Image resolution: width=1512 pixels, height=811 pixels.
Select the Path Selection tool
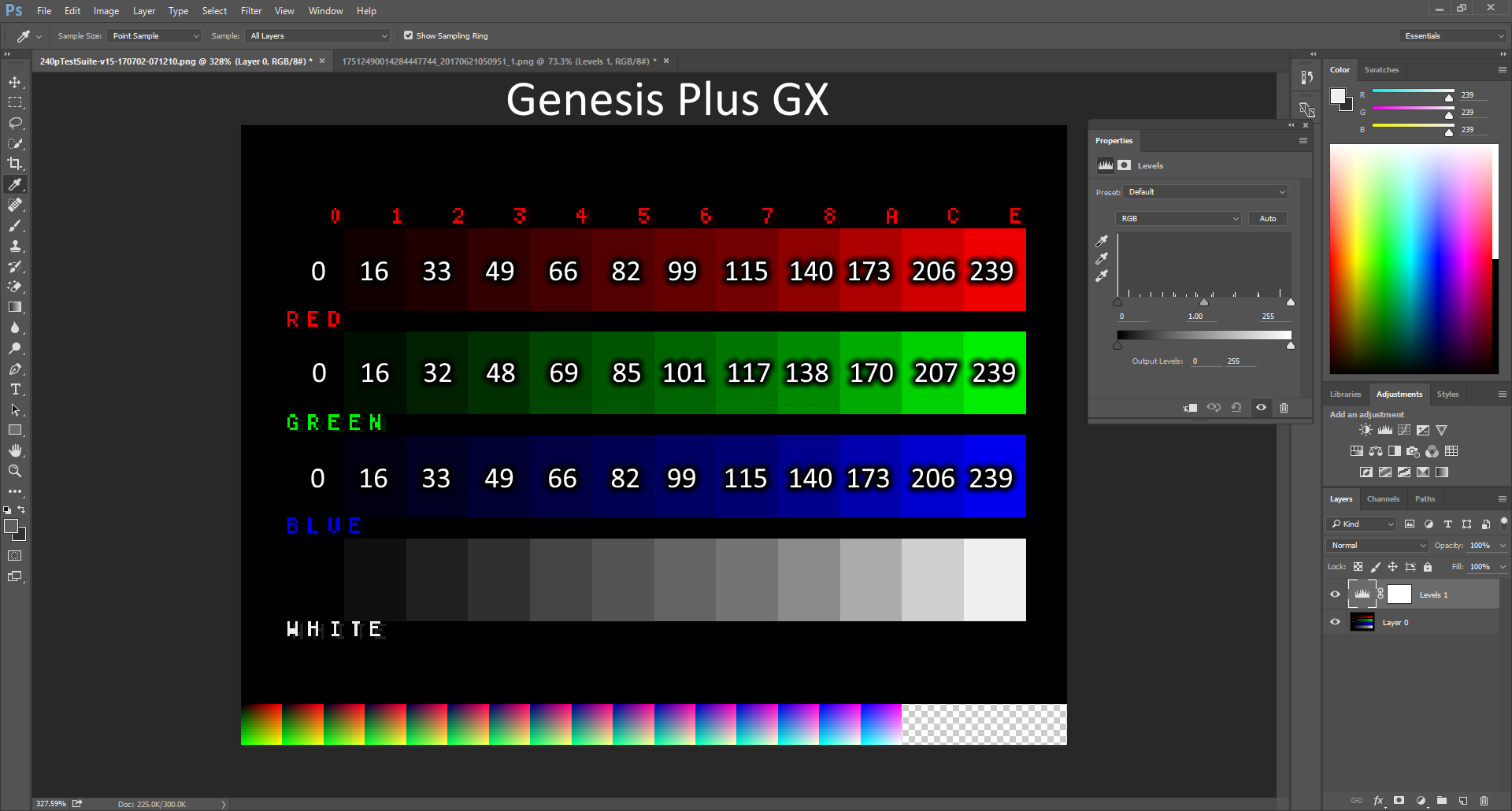[x=15, y=410]
